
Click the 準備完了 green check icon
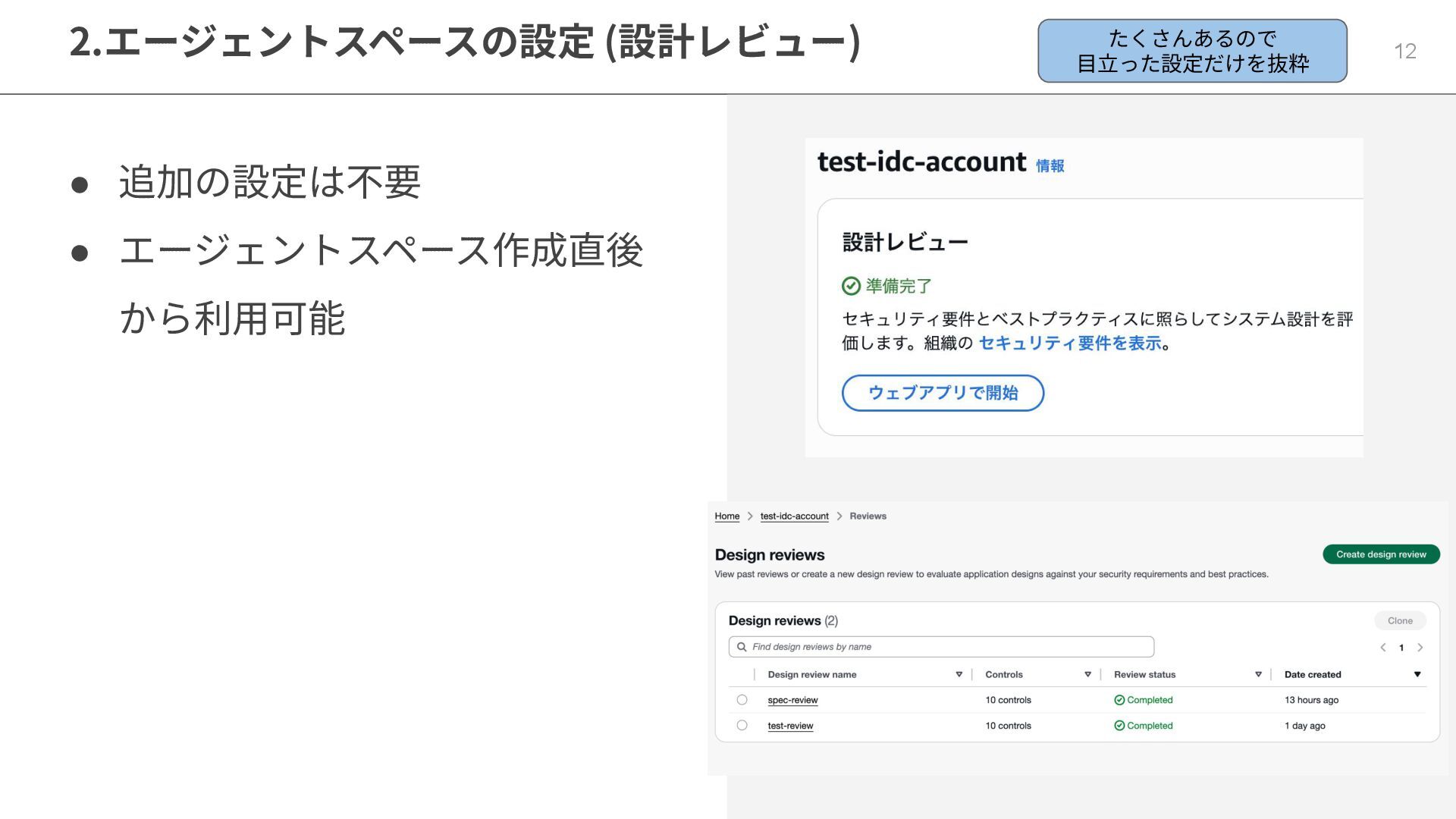(x=851, y=286)
